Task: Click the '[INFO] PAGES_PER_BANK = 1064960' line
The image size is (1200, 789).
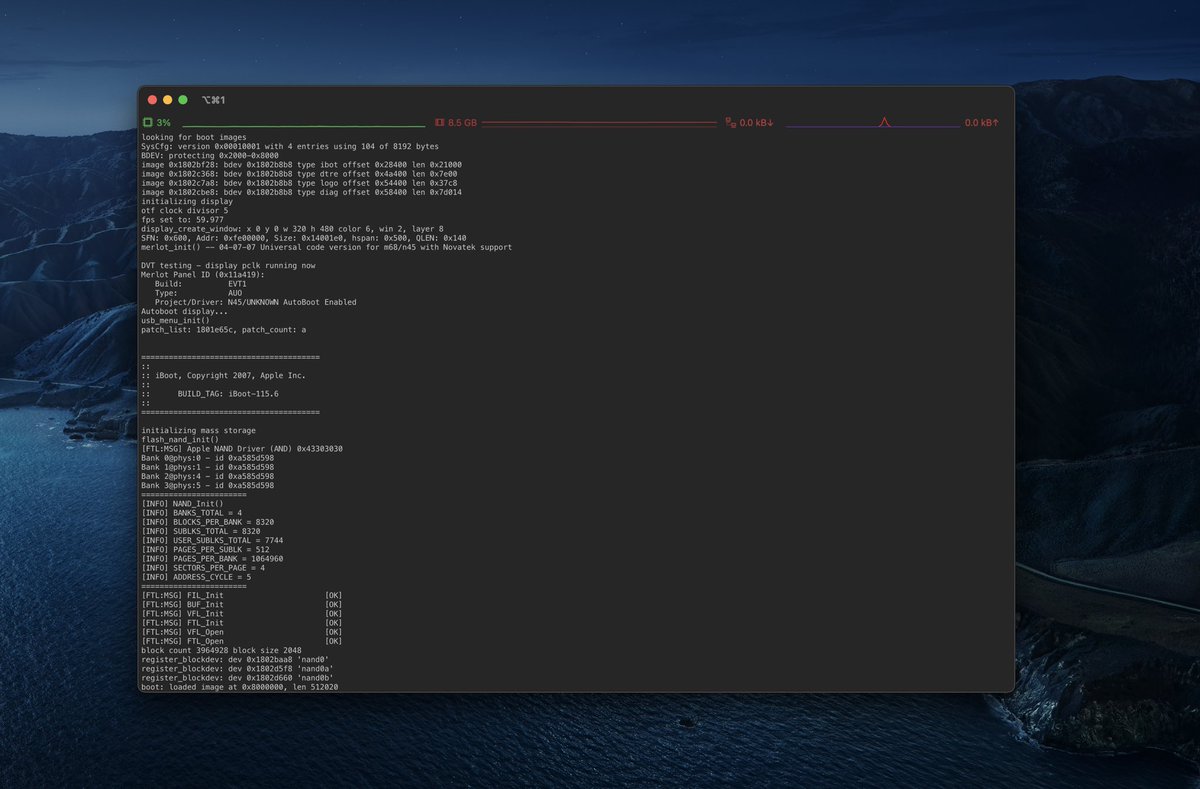Action: coord(212,558)
